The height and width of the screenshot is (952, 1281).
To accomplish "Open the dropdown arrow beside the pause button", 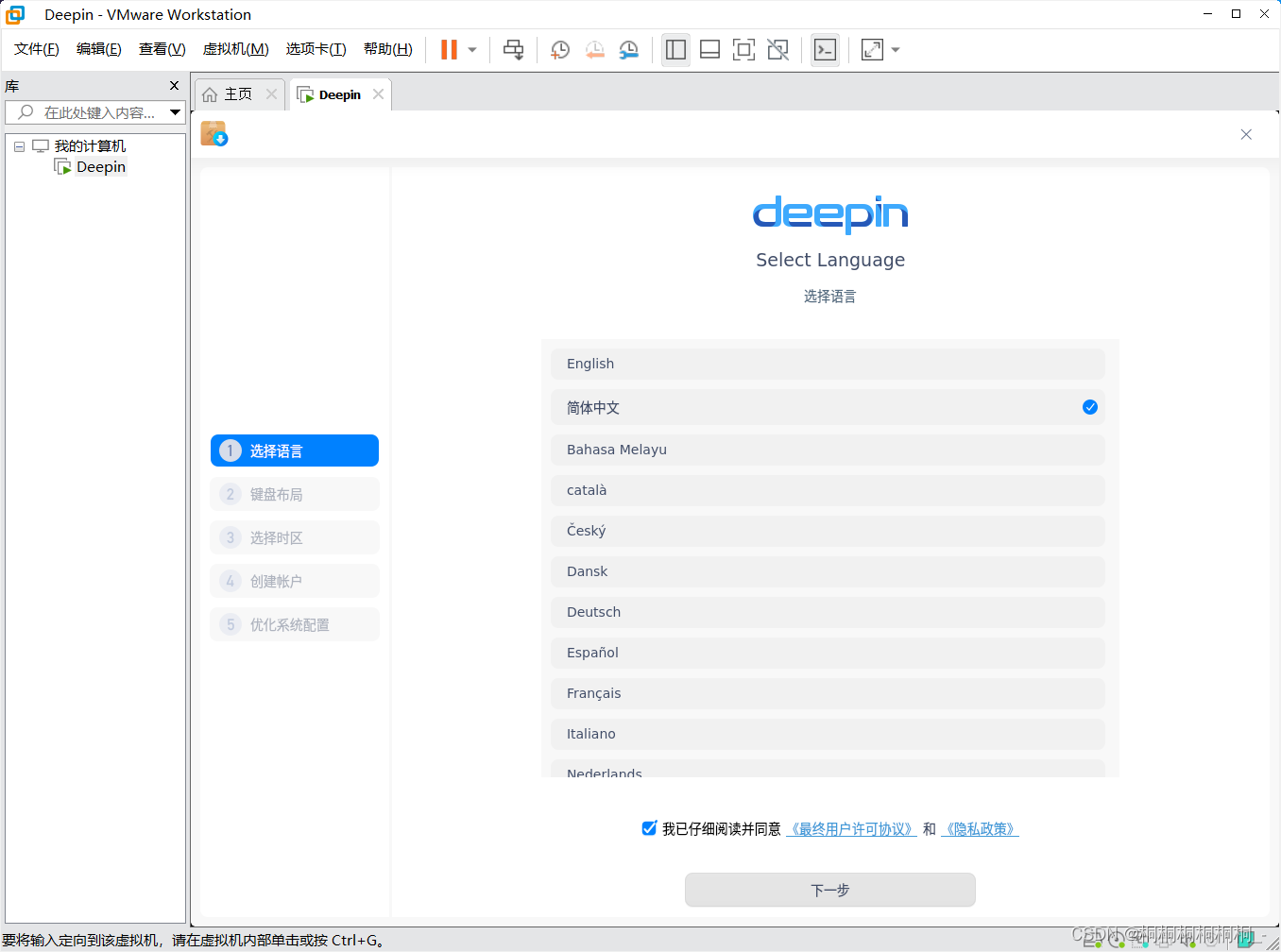I will click(x=472, y=50).
